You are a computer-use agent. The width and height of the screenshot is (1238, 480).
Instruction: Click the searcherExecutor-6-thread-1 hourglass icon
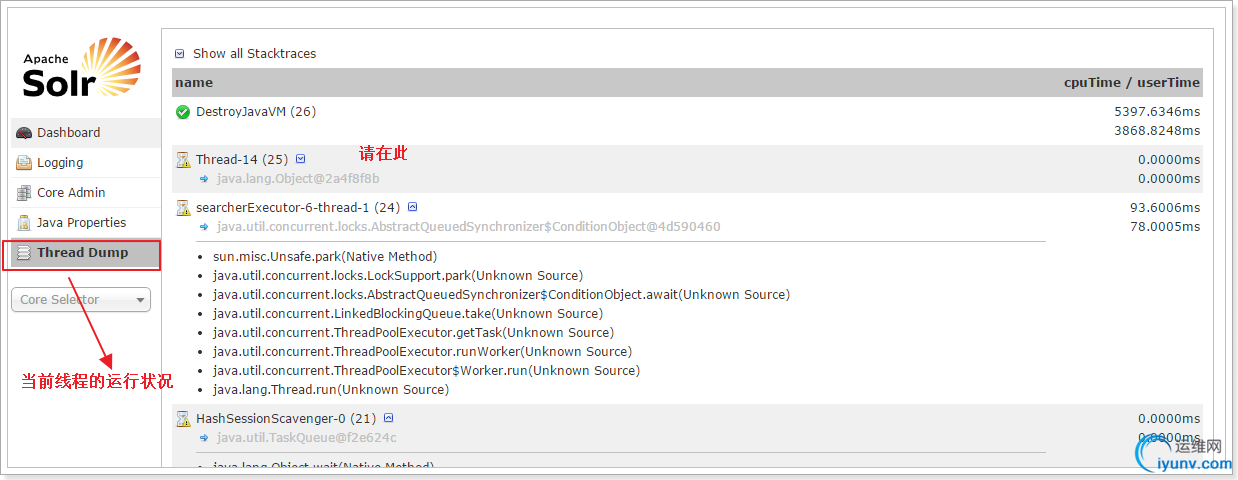[x=183, y=208]
